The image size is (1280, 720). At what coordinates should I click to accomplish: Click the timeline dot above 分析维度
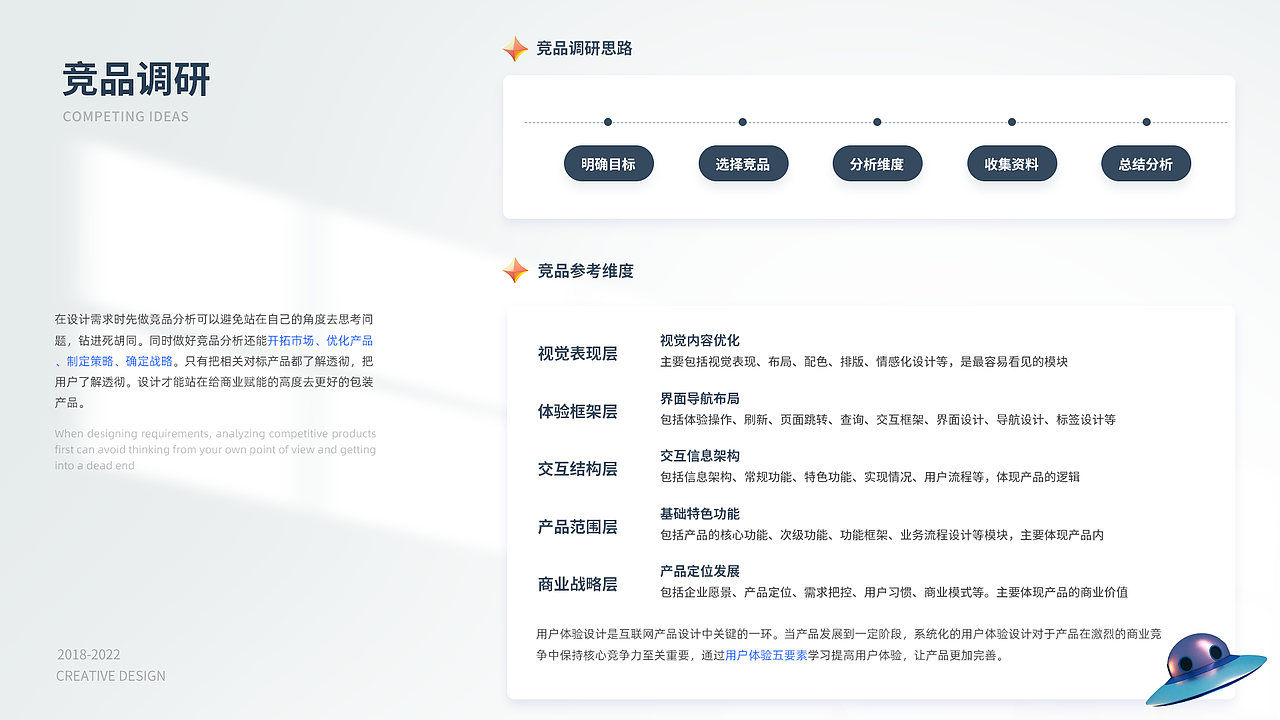[877, 122]
